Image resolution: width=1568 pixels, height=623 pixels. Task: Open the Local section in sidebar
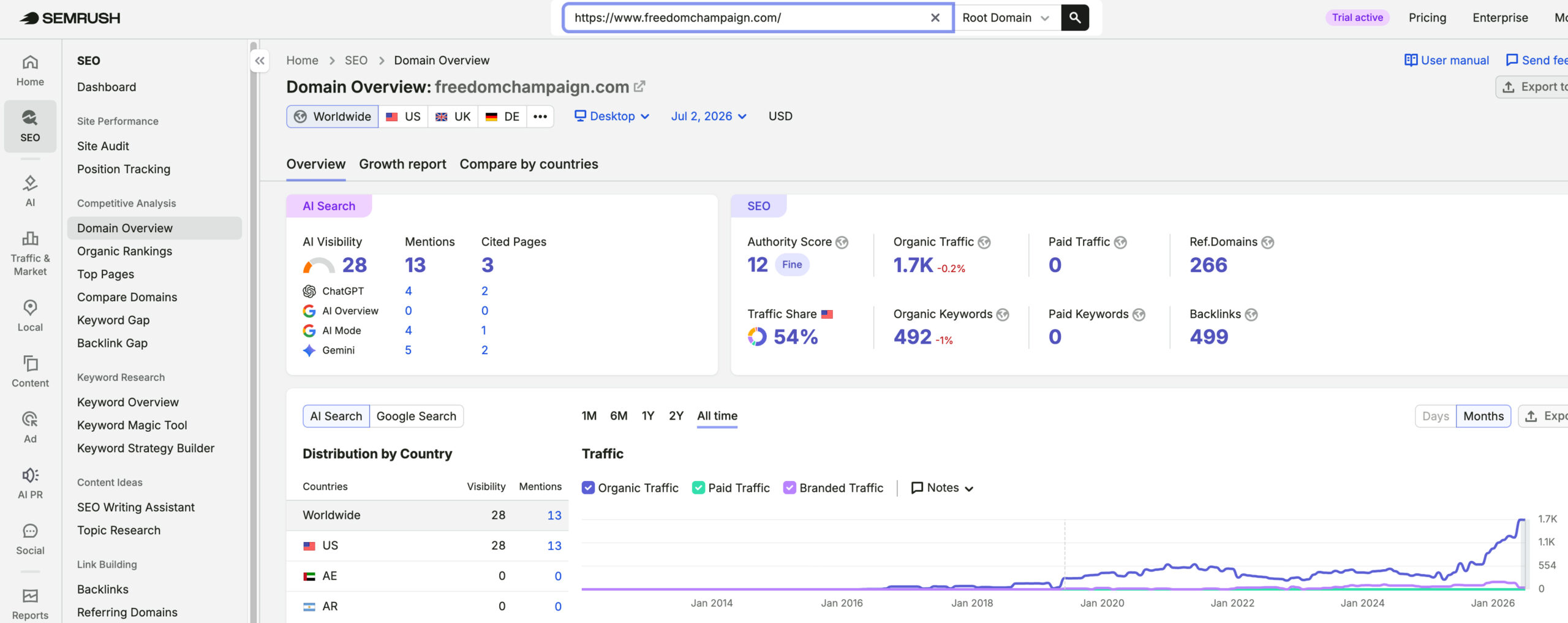(30, 315)
